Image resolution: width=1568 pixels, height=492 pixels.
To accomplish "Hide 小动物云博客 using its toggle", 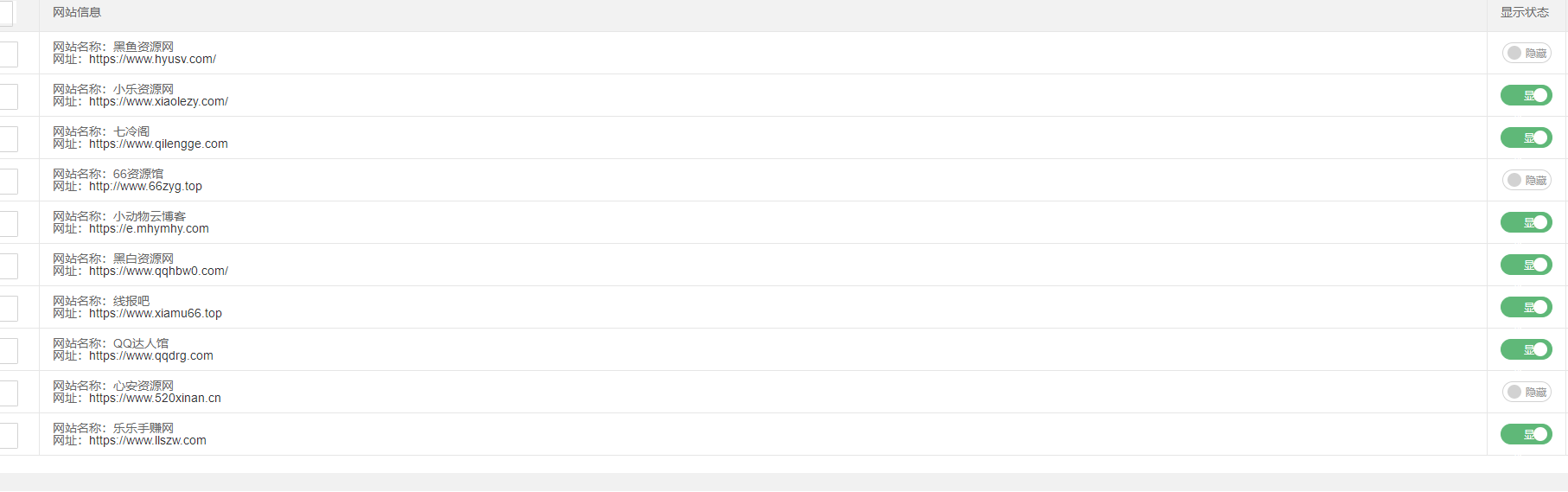I will 1526,223.
